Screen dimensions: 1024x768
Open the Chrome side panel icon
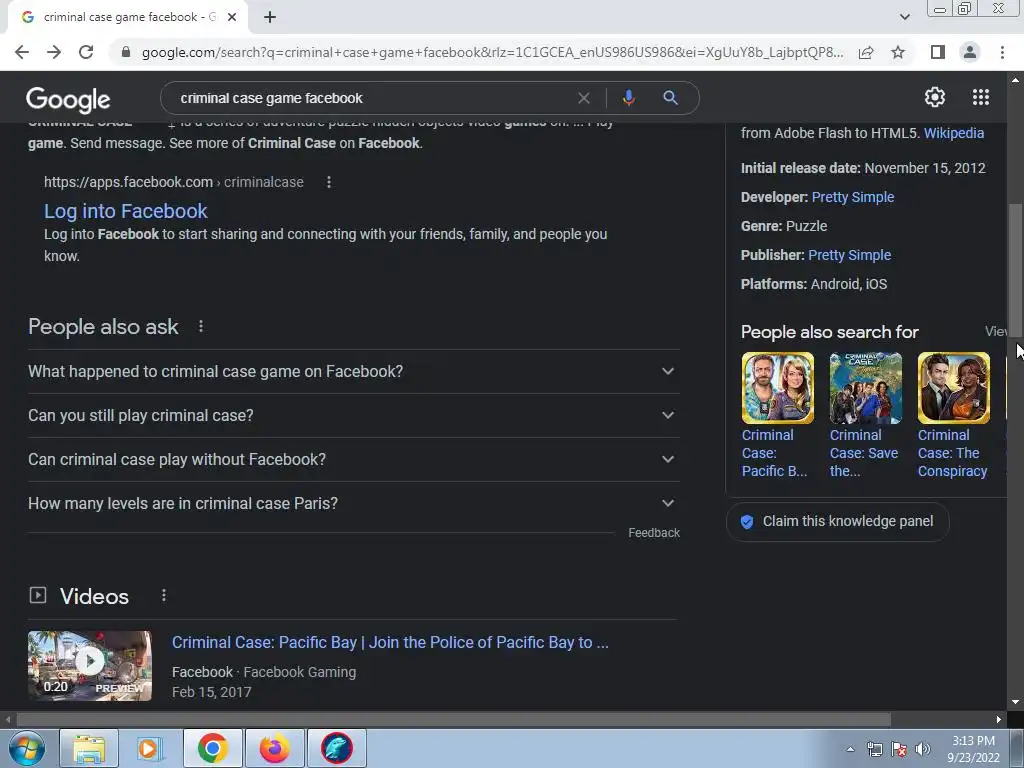938,52
